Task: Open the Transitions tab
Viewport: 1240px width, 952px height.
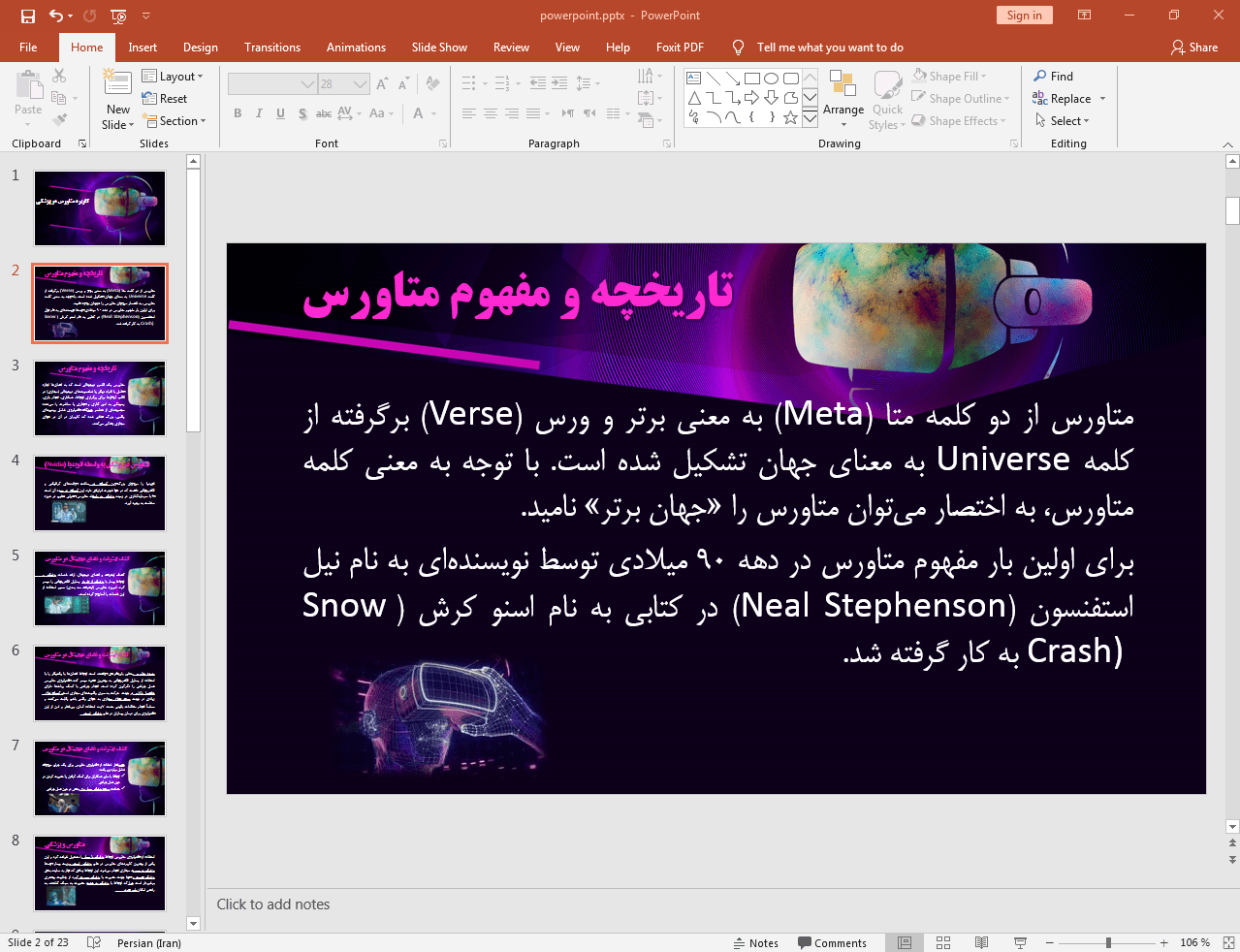Action: point(272,48)
